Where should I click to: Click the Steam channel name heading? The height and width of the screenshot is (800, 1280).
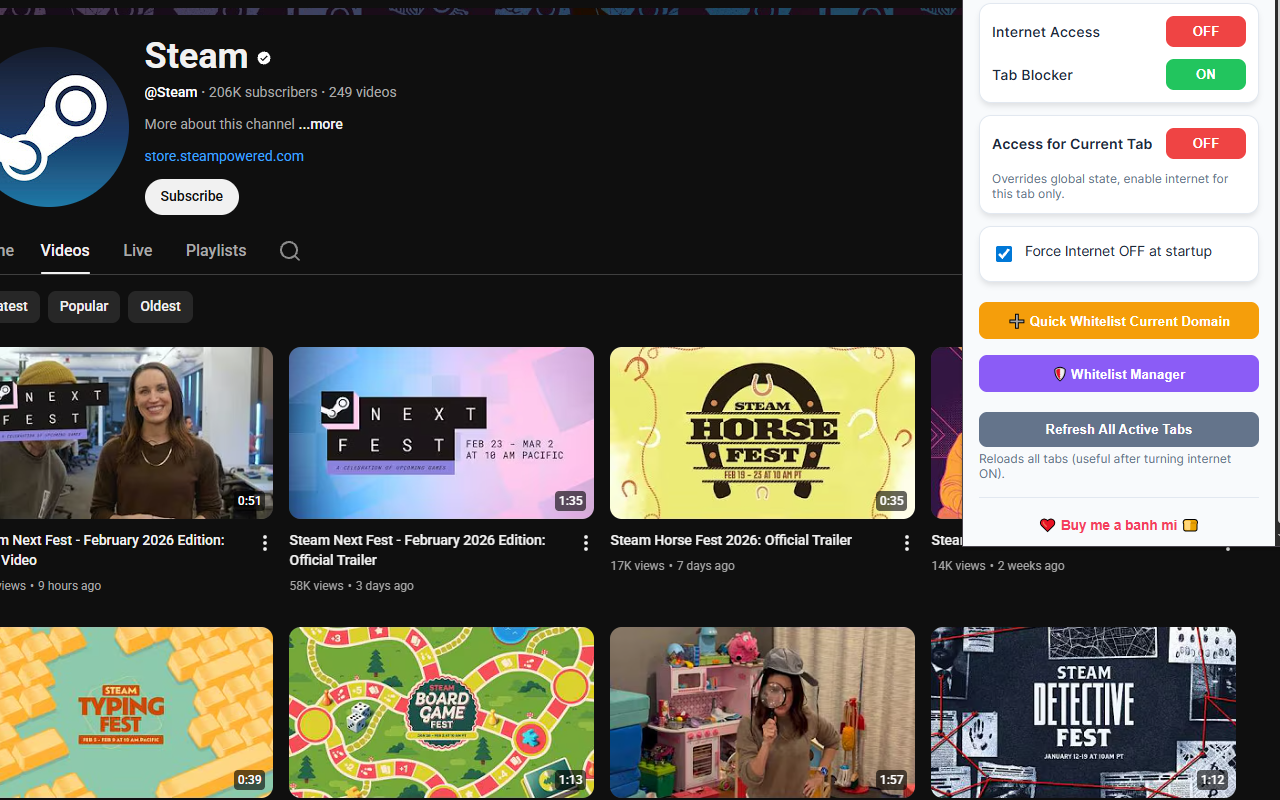pos(196,56)
